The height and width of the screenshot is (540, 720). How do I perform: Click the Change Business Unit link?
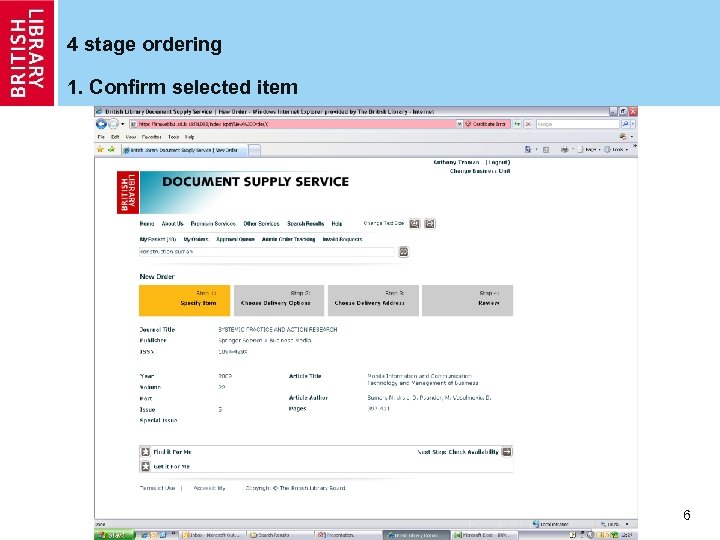tap(480, 171)
